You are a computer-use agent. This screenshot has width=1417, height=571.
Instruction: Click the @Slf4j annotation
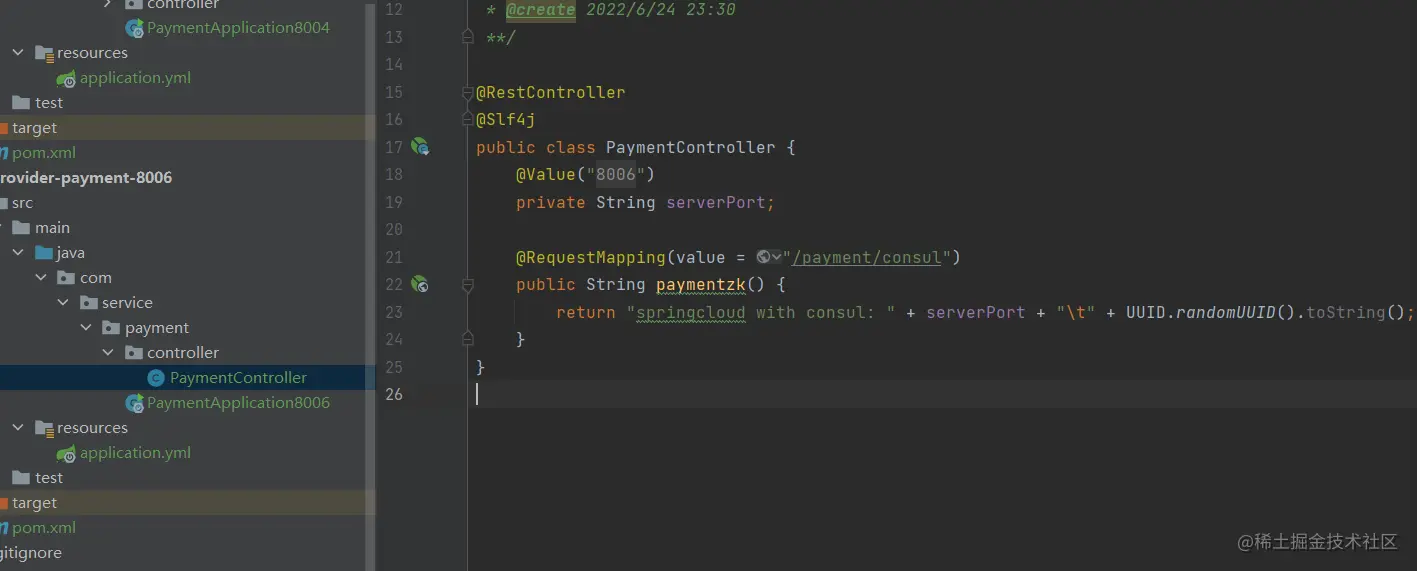(x=506, y=120)
